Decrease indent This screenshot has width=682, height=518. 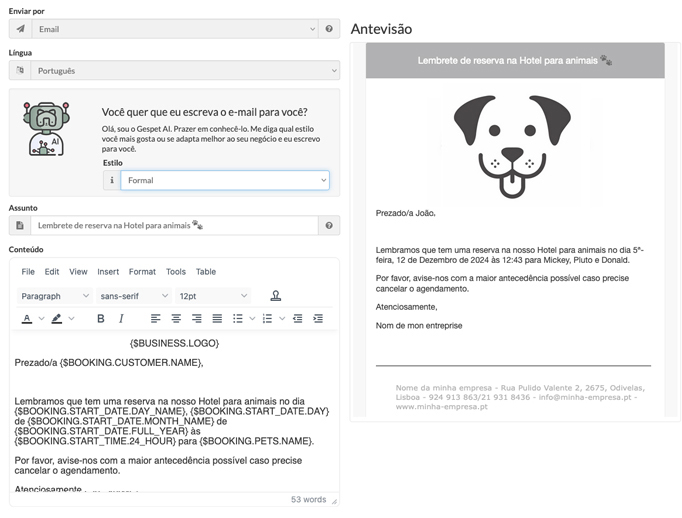pyautogui.click(x=298, y=318)
